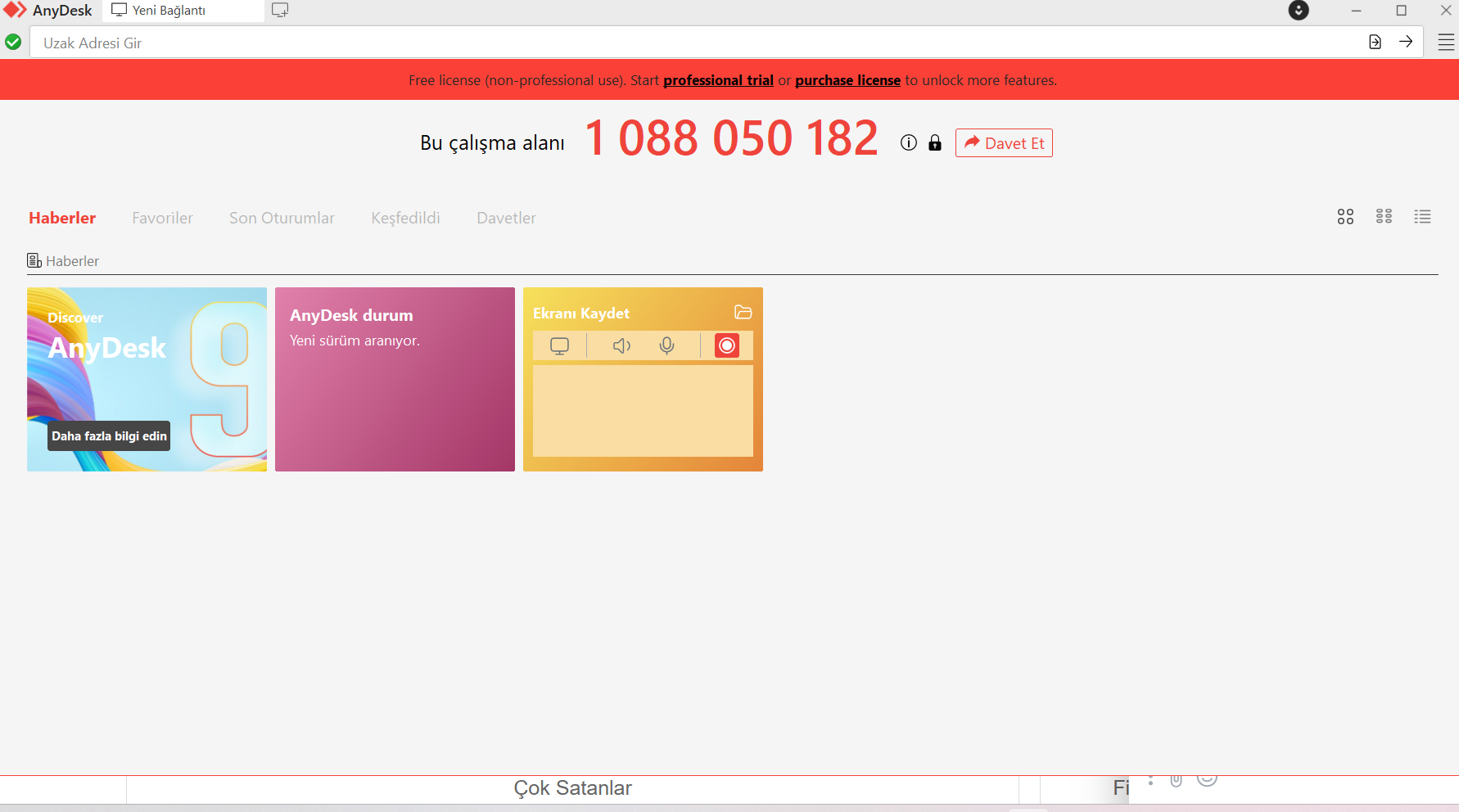
Task: Select the Yeni Bağlantı tab
Action: coord(183,11)
